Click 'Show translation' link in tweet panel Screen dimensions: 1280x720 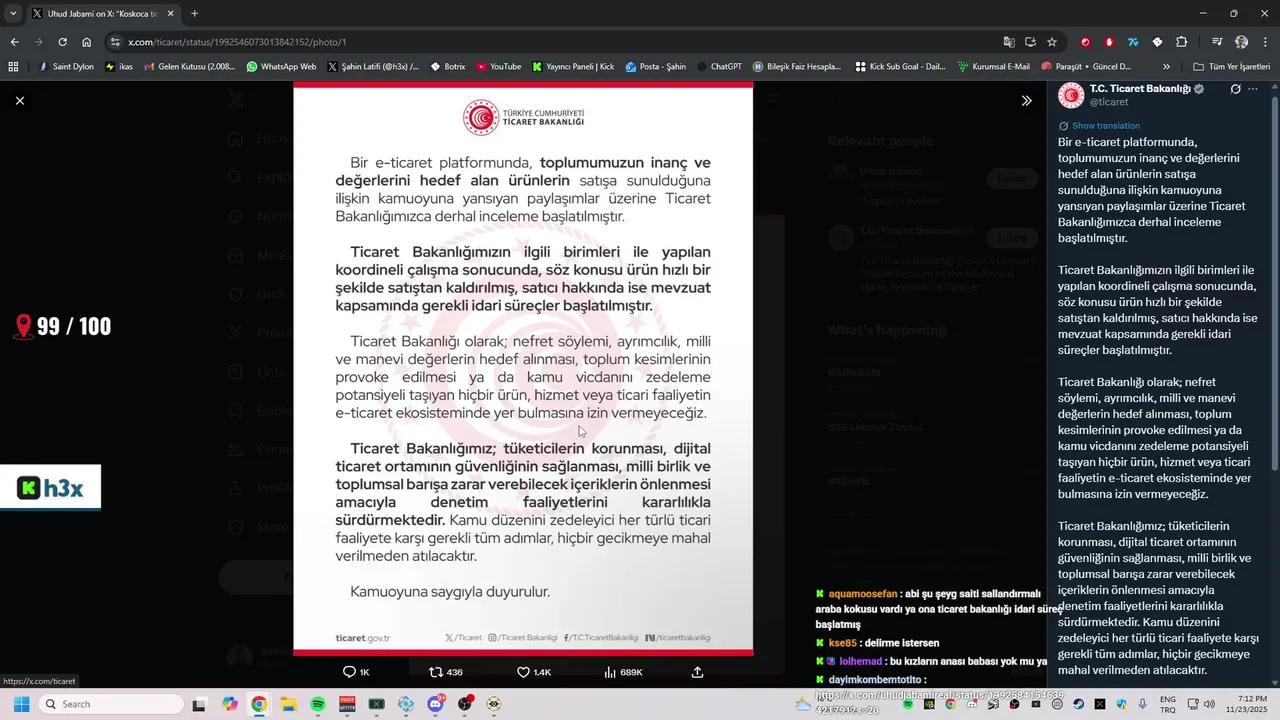[1105, 126]
